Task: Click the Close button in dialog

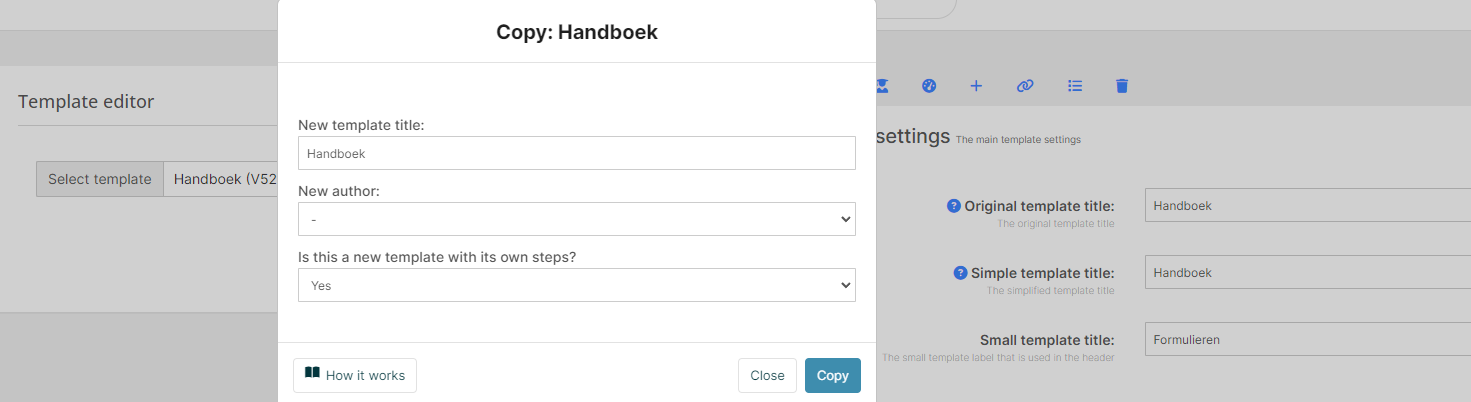Action: pos(767,375)
